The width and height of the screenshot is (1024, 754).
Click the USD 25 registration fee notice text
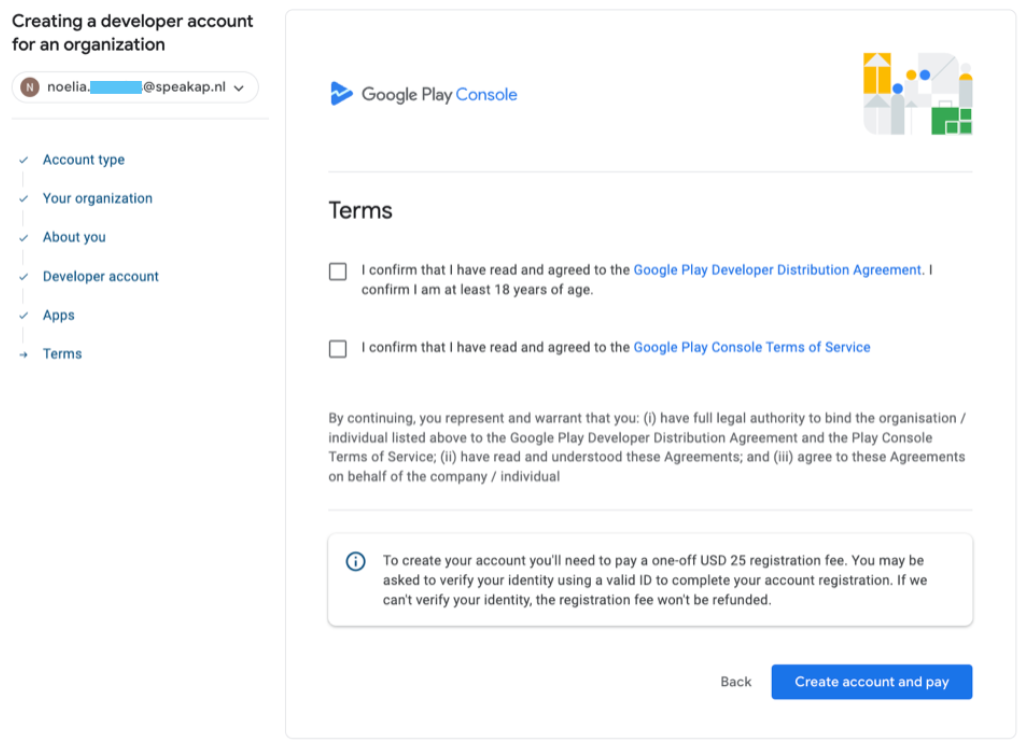(654, 580)
